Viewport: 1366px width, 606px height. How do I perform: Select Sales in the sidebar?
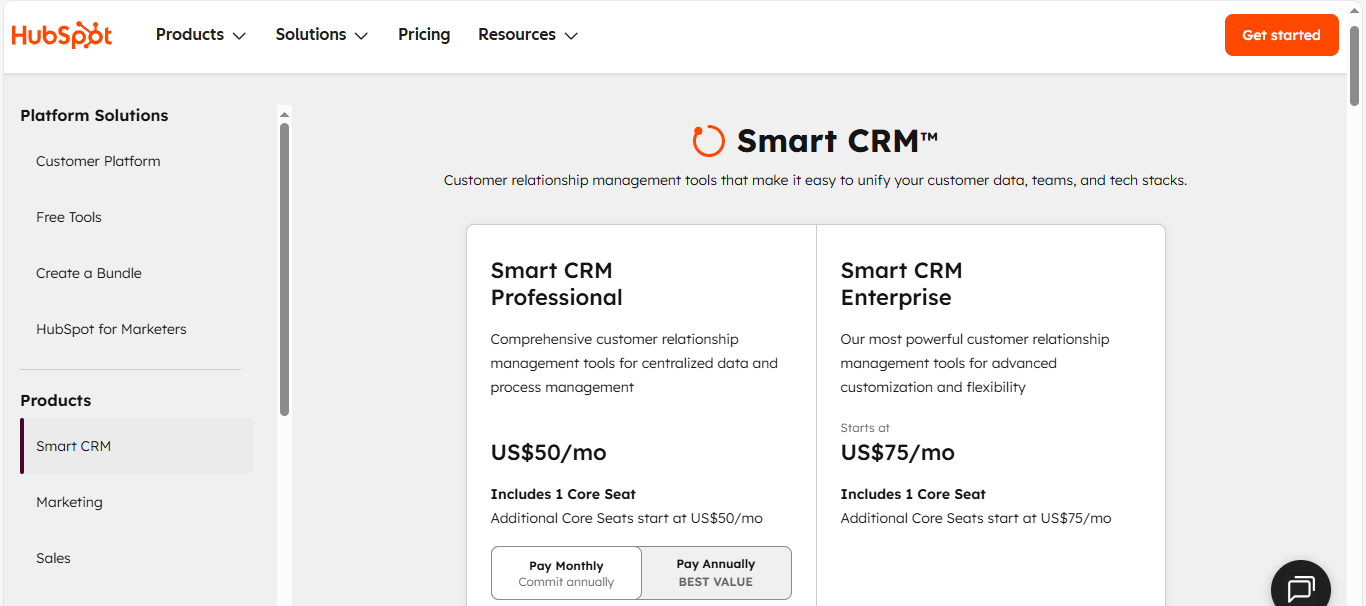coord(54,558)
